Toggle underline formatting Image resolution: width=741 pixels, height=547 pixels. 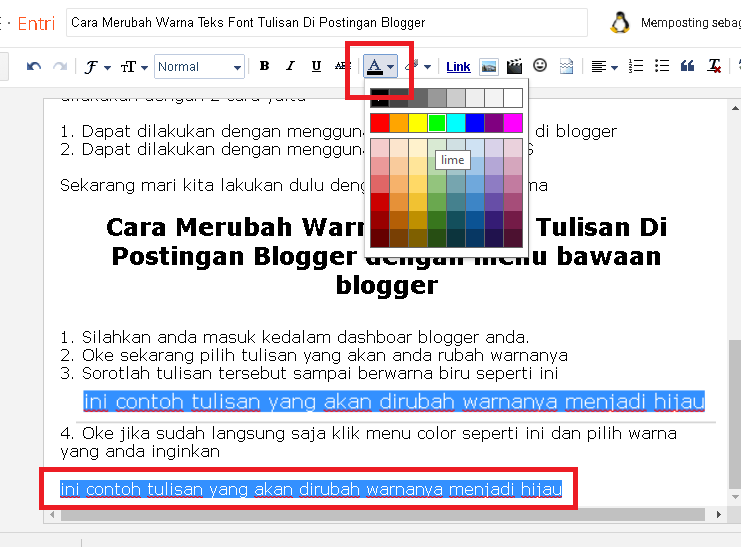[316, 66]
